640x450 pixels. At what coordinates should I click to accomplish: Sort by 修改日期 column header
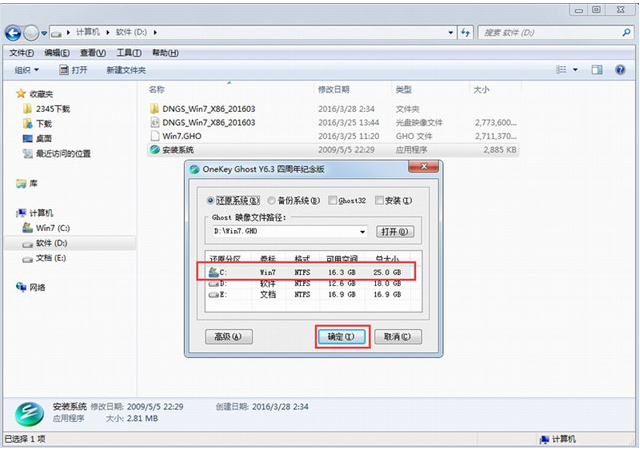point(333,89)
